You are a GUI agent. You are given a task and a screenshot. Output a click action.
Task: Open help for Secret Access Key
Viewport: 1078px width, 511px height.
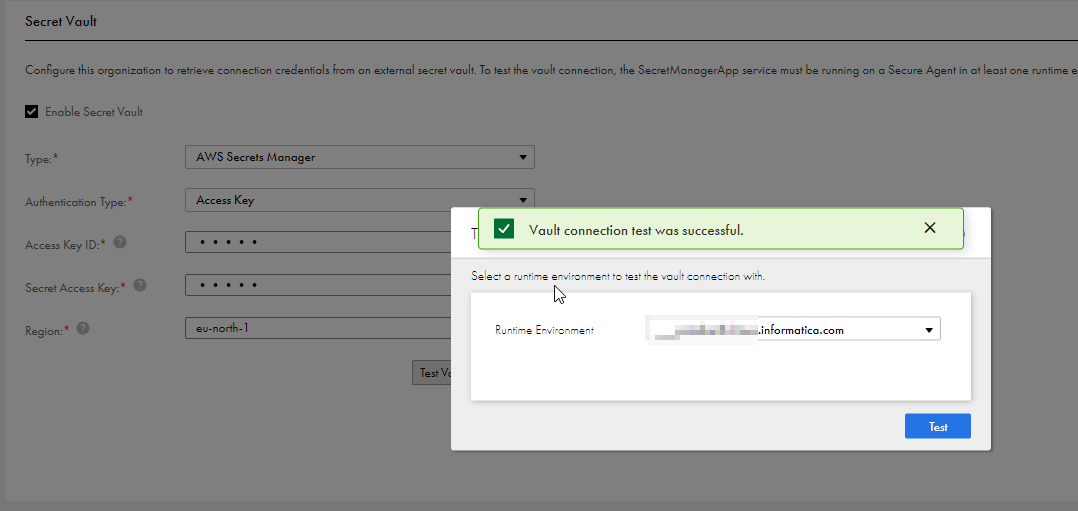click(x=140, y=285)
